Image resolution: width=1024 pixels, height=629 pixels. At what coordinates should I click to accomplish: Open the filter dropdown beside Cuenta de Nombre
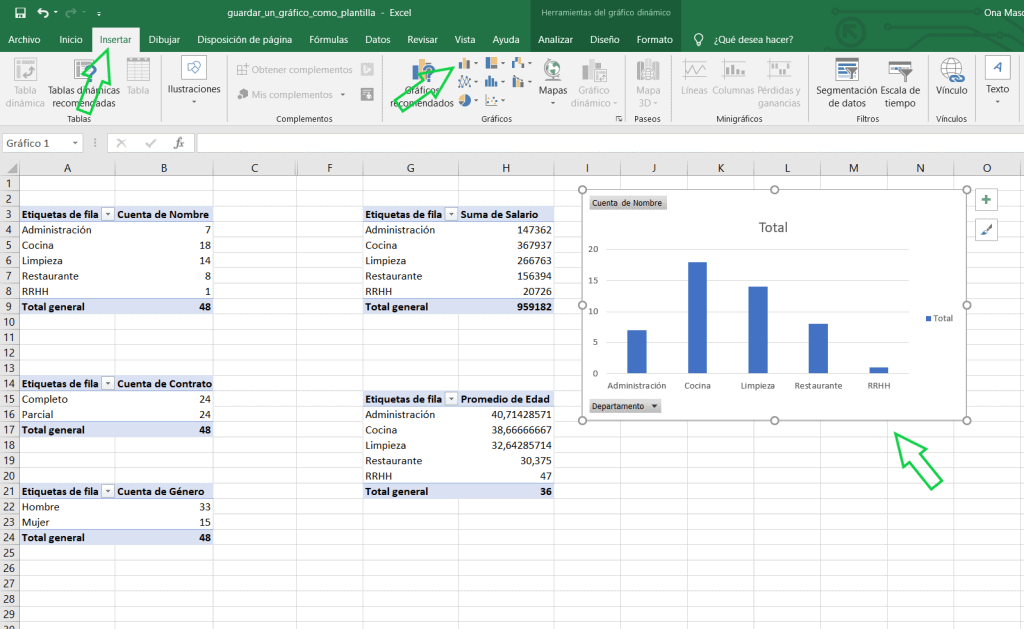[x=108, y=214]
